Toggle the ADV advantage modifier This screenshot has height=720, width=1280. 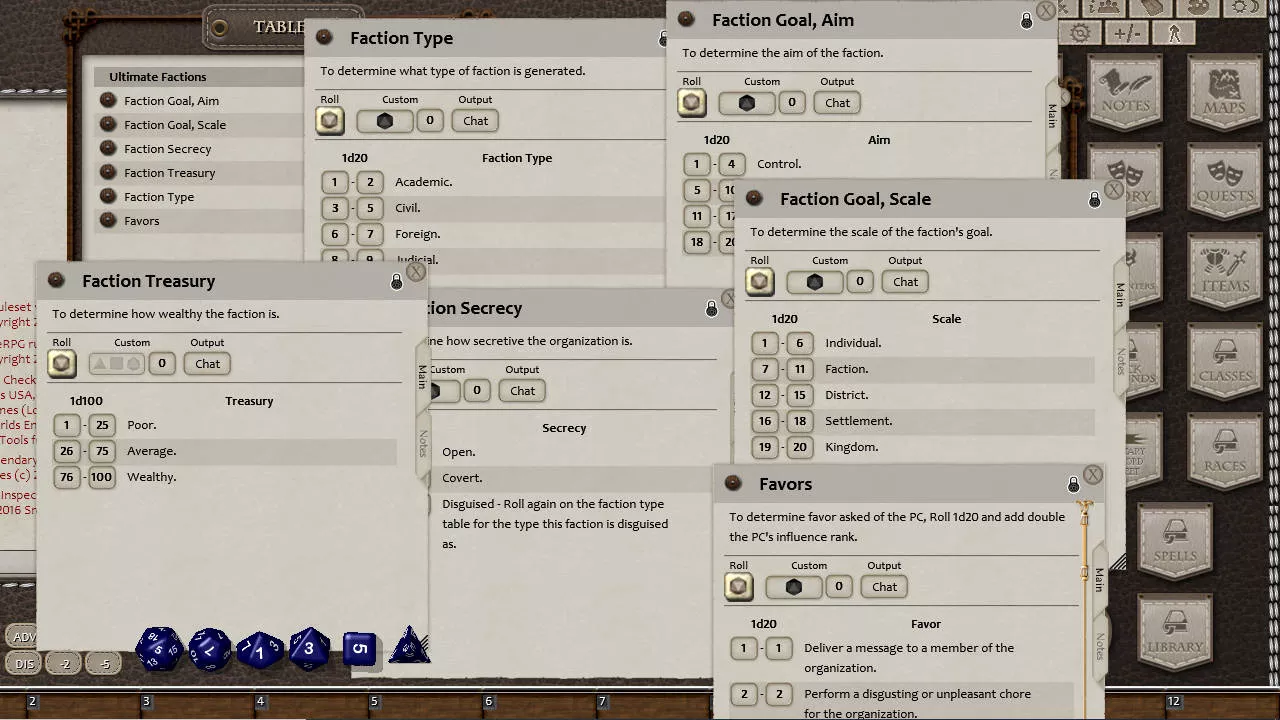[22, 637]
